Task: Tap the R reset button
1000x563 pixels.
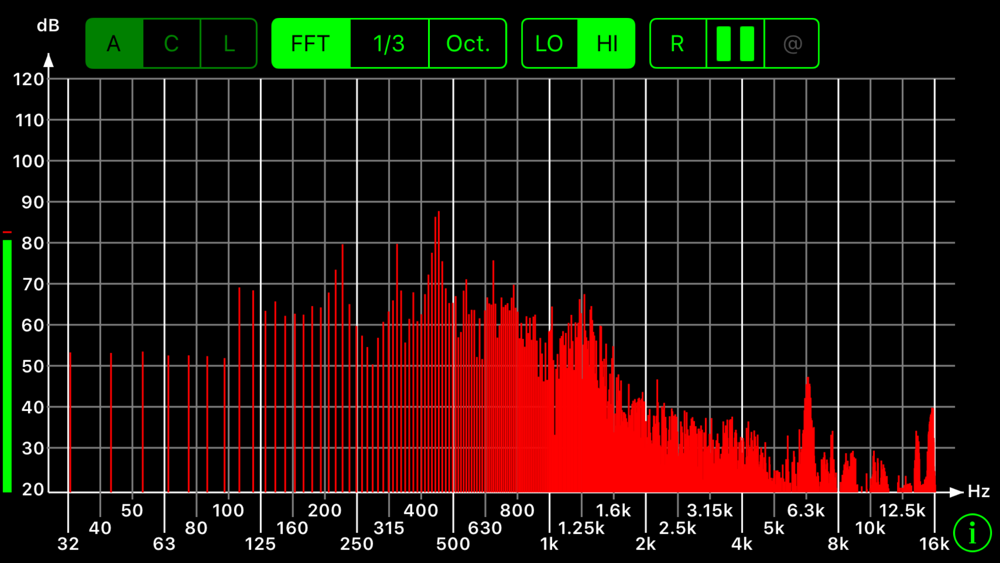Action: tap(677, 43)
